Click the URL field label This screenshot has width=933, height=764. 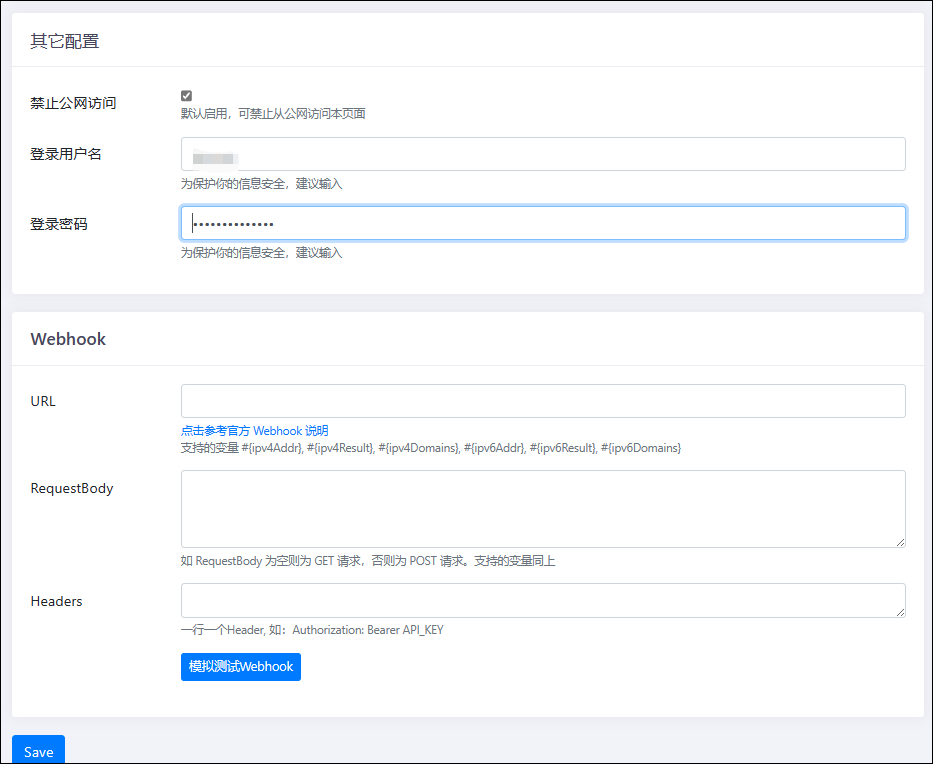43,401
